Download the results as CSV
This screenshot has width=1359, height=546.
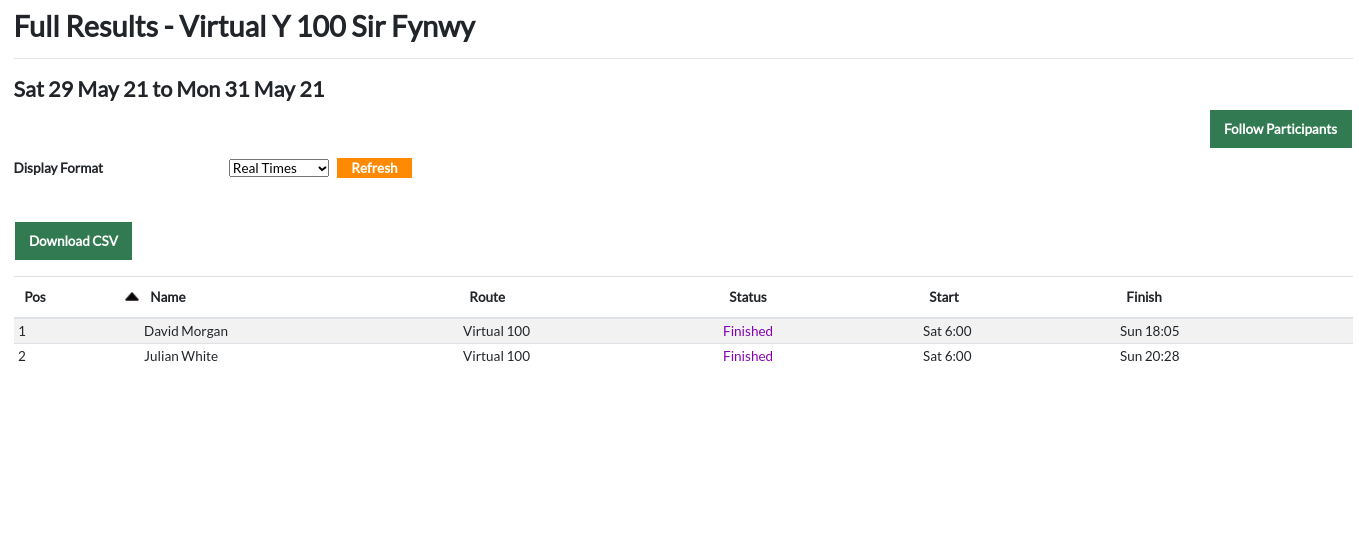click(73, 241)
